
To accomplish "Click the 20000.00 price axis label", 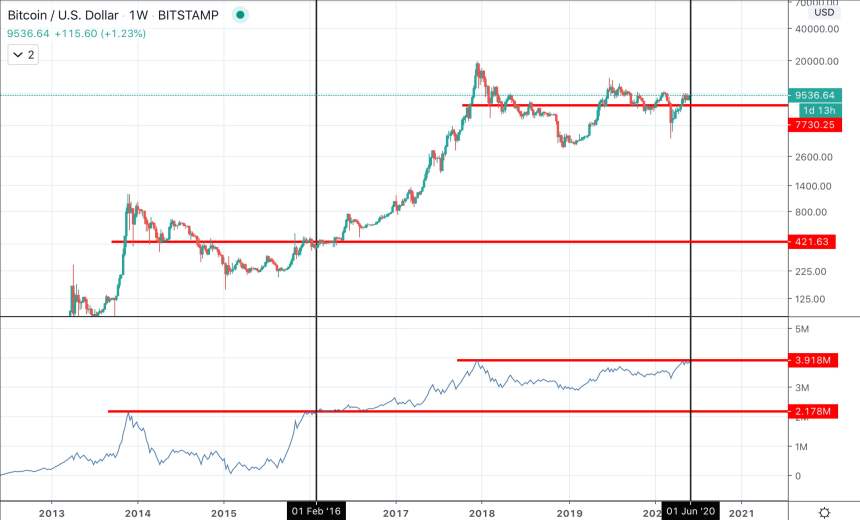I will 817,61.
